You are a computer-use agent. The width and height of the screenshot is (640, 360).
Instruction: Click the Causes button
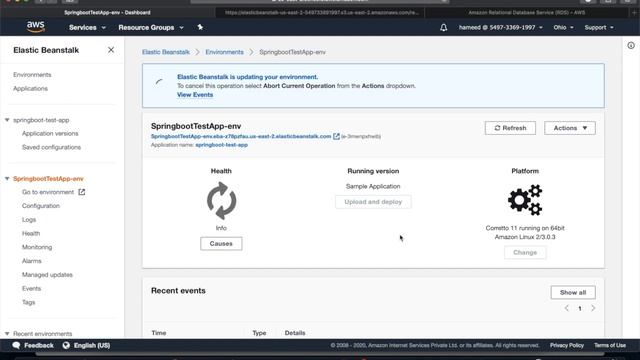221,244
